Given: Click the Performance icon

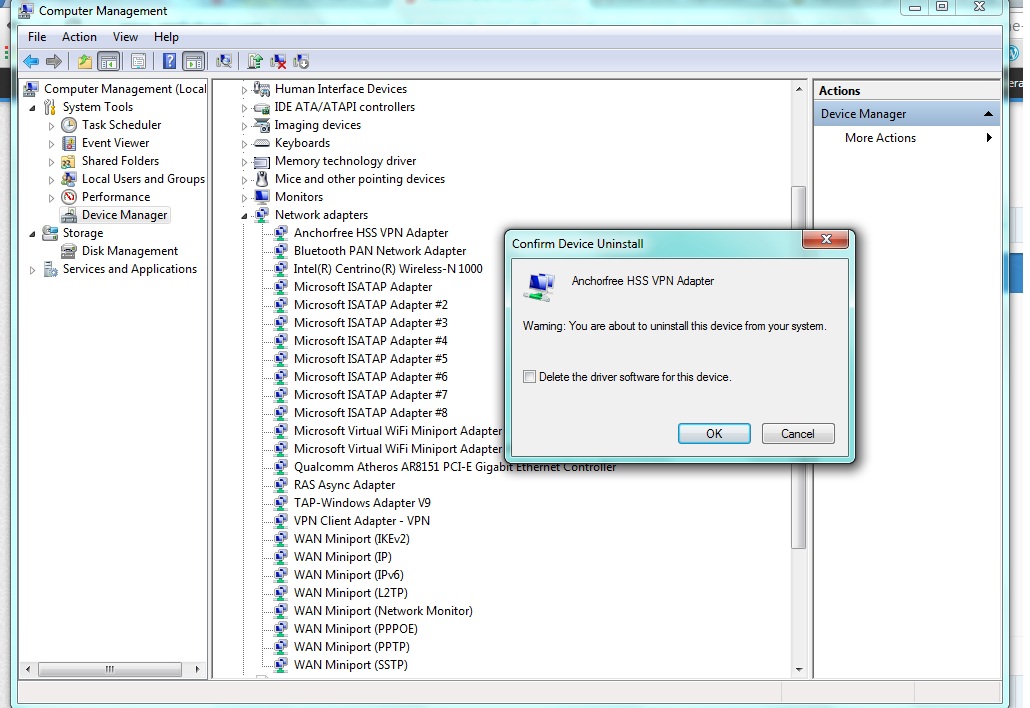Looking at the screenshot, I should tap(69, 197).
